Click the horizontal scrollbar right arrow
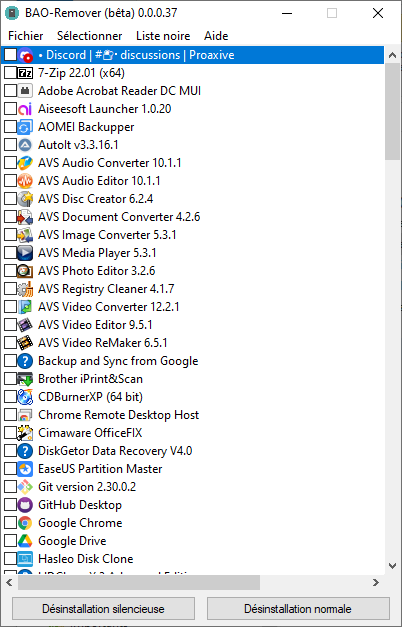Viewport: 402px width, 627px height. [376, 582]
